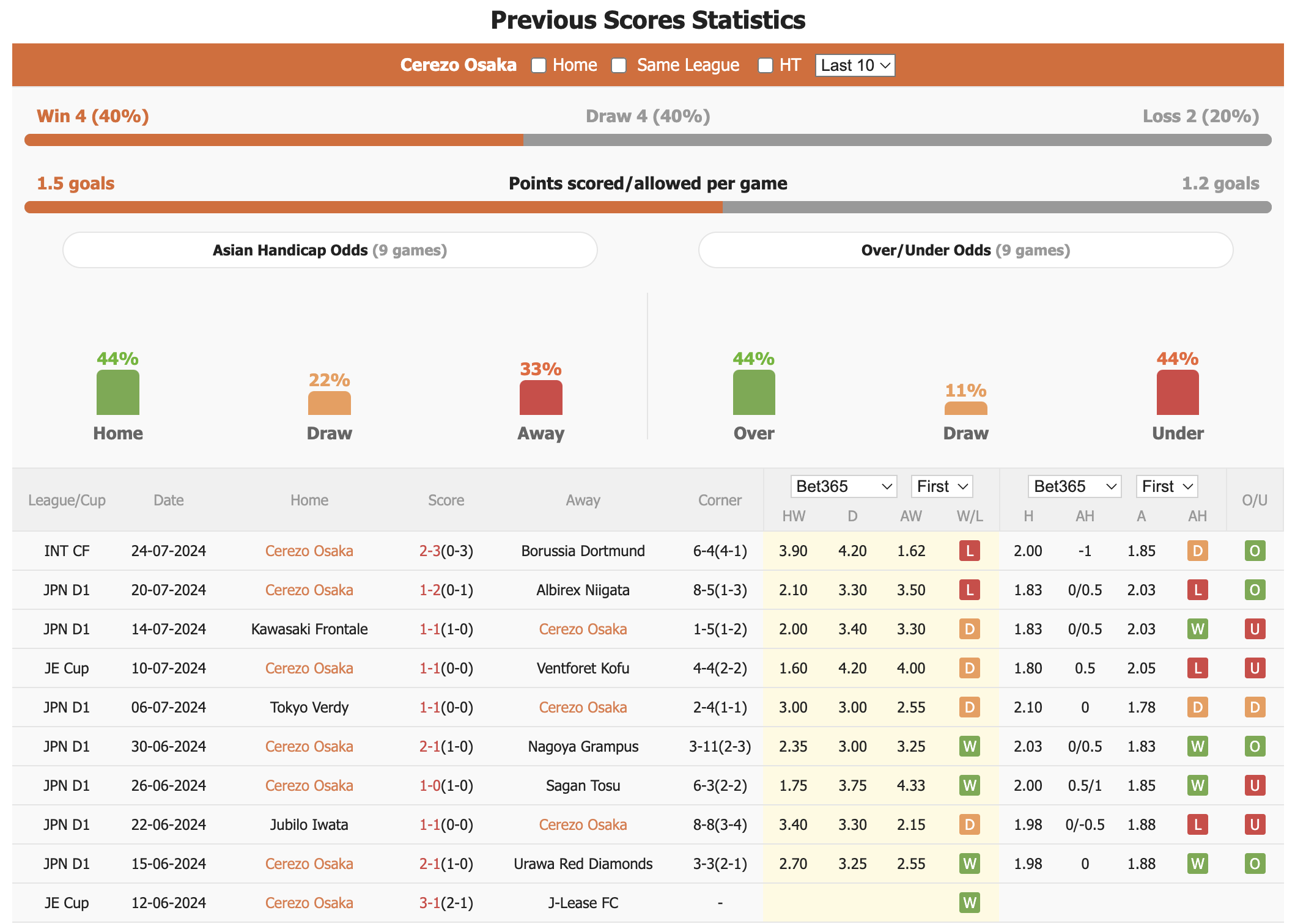Click the 3-11(2-3) corner value
1295x924 pixels.
[720, 746]
